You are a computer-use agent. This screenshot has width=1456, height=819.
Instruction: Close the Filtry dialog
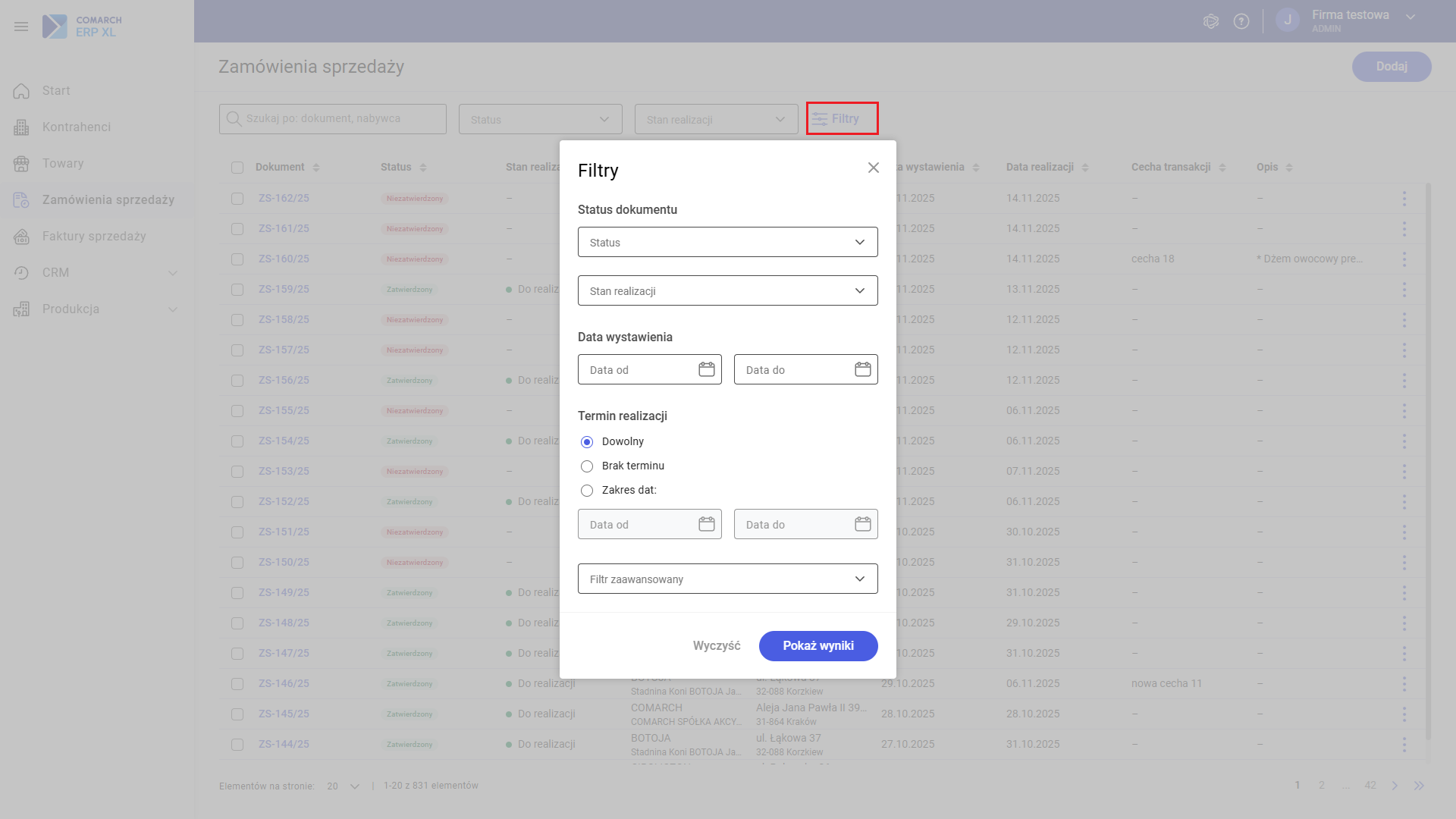click(x=873, y=168)
